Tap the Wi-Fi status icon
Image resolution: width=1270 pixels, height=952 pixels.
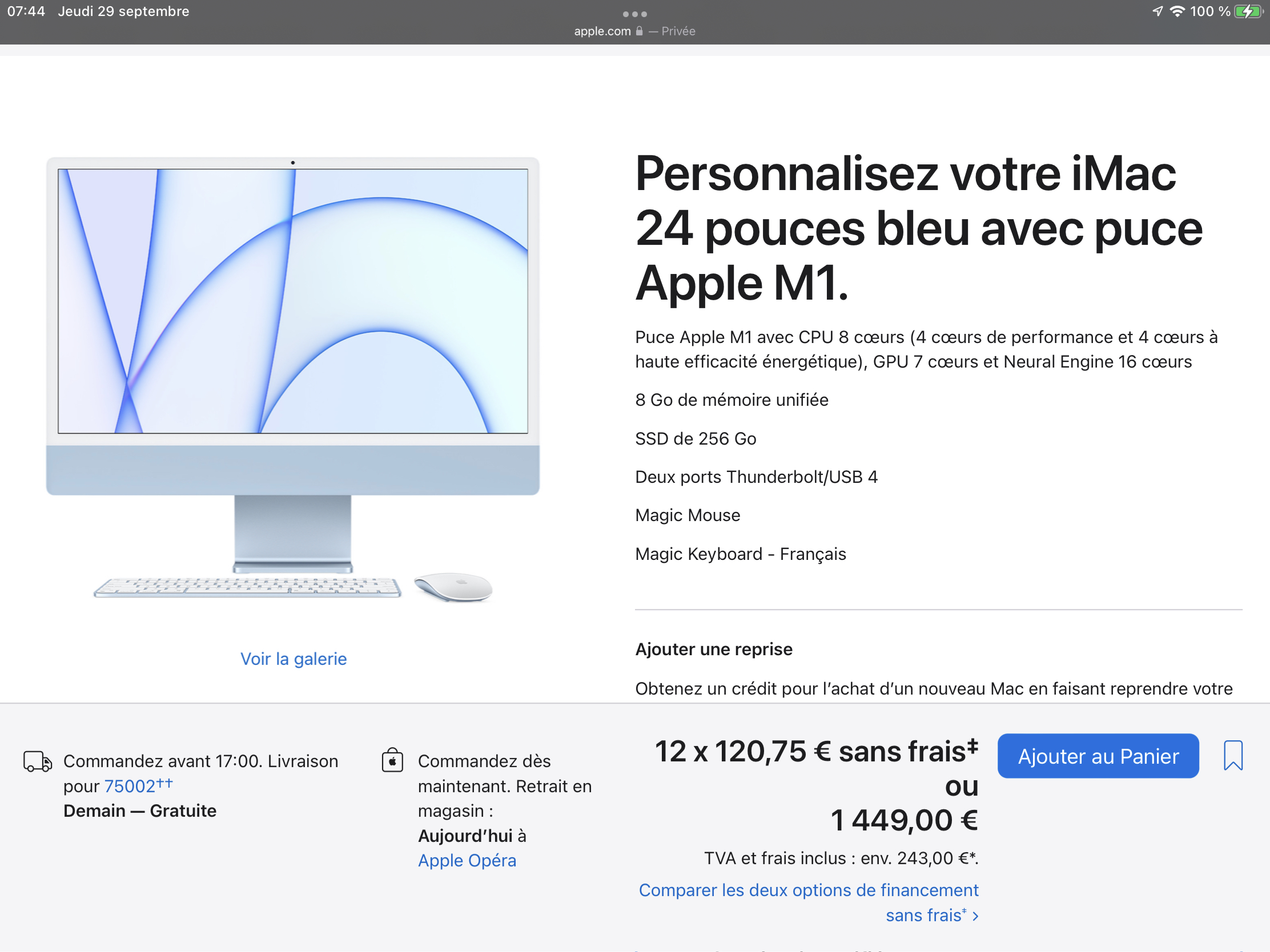point(1177,11)
